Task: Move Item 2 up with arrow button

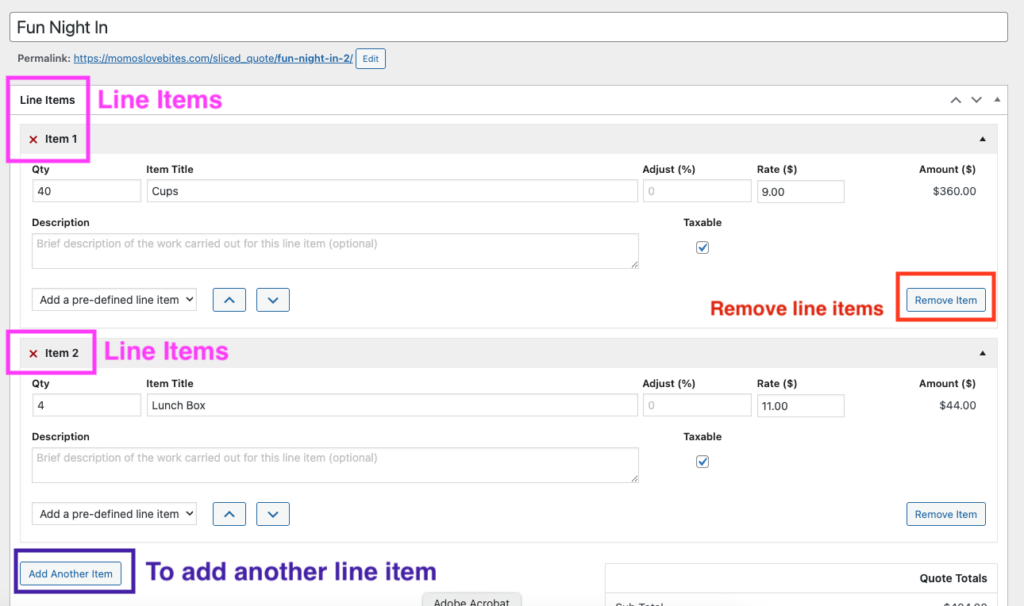Action: 229,514
